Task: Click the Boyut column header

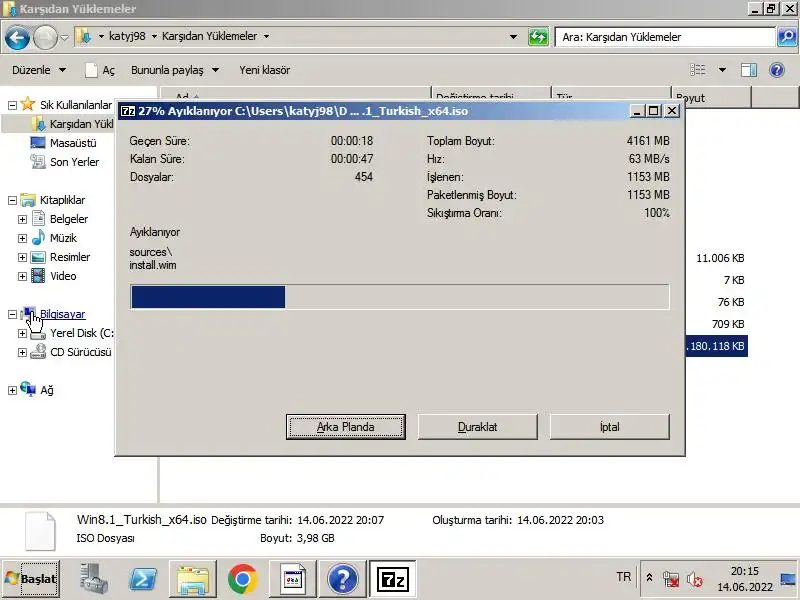Action: tap(711, 97)
